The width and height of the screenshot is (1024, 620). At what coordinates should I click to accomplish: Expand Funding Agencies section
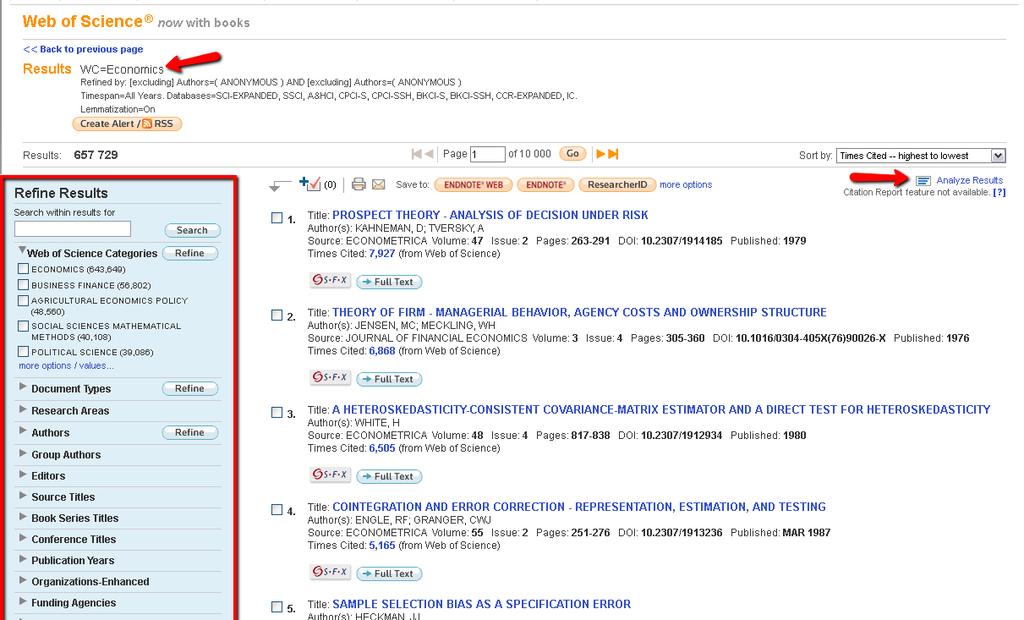click(x=23, y=601)
